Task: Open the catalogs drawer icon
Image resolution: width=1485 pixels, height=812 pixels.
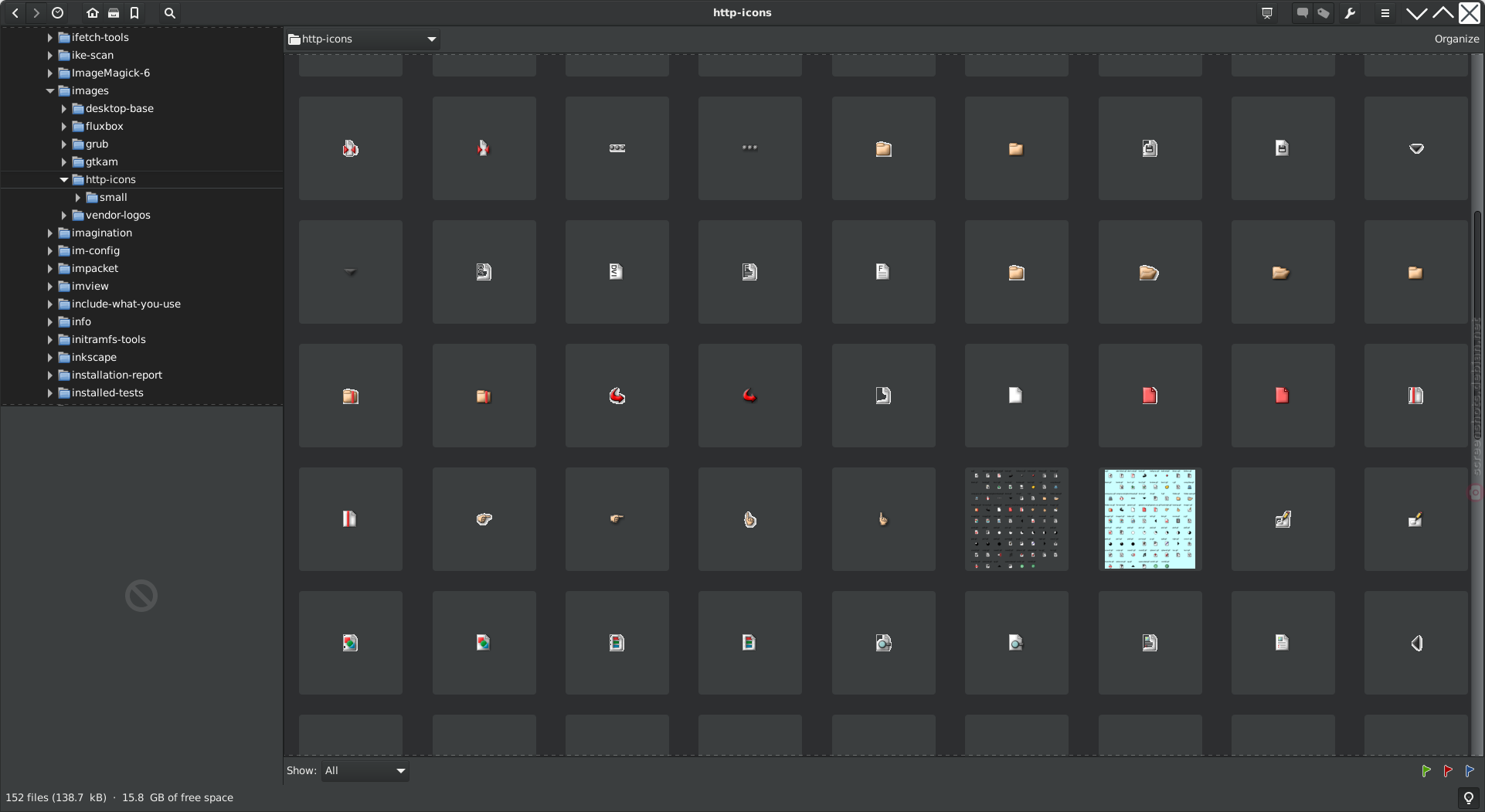Action: [x=114, y=13]
